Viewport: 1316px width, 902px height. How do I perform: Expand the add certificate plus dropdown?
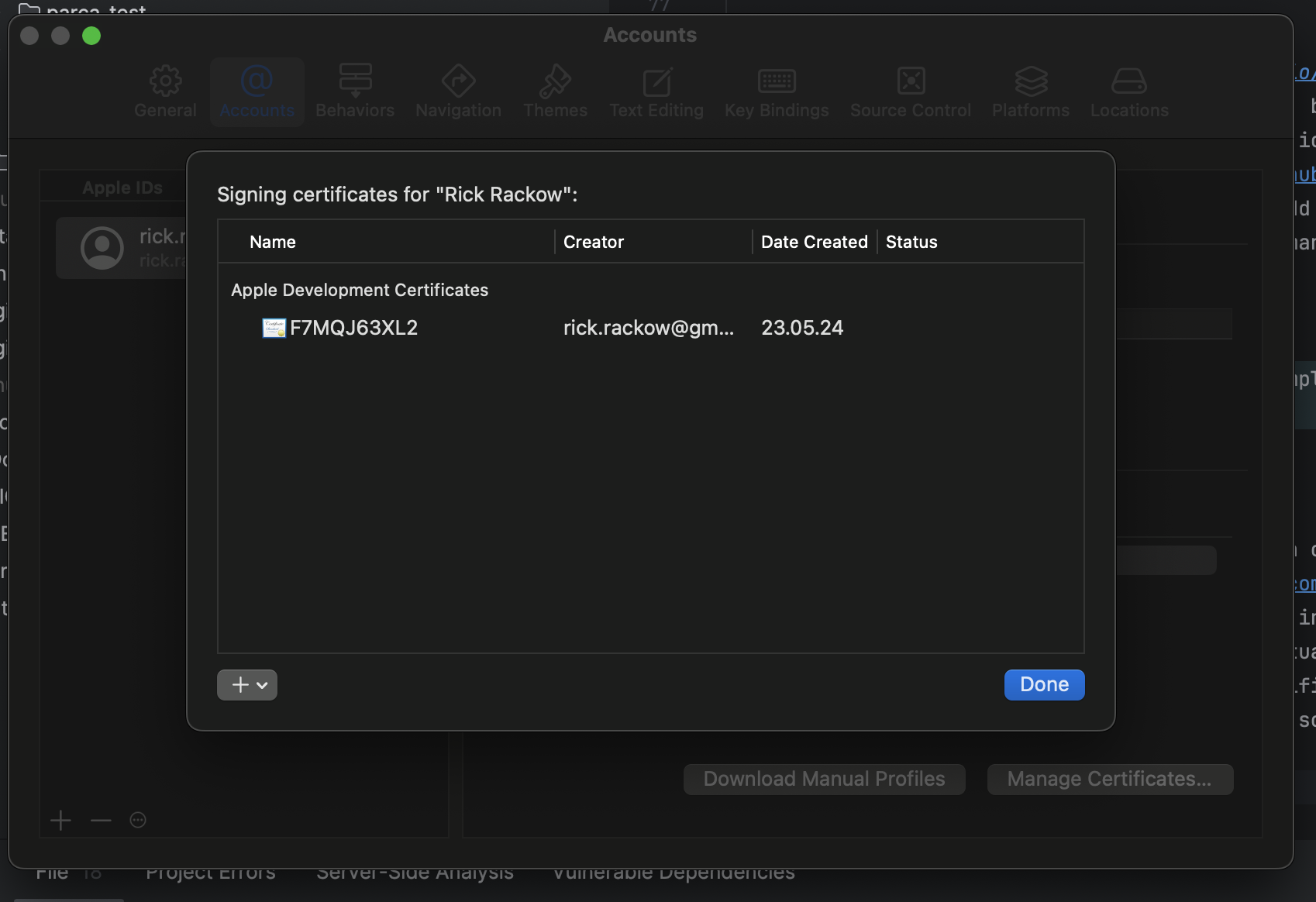247,685
